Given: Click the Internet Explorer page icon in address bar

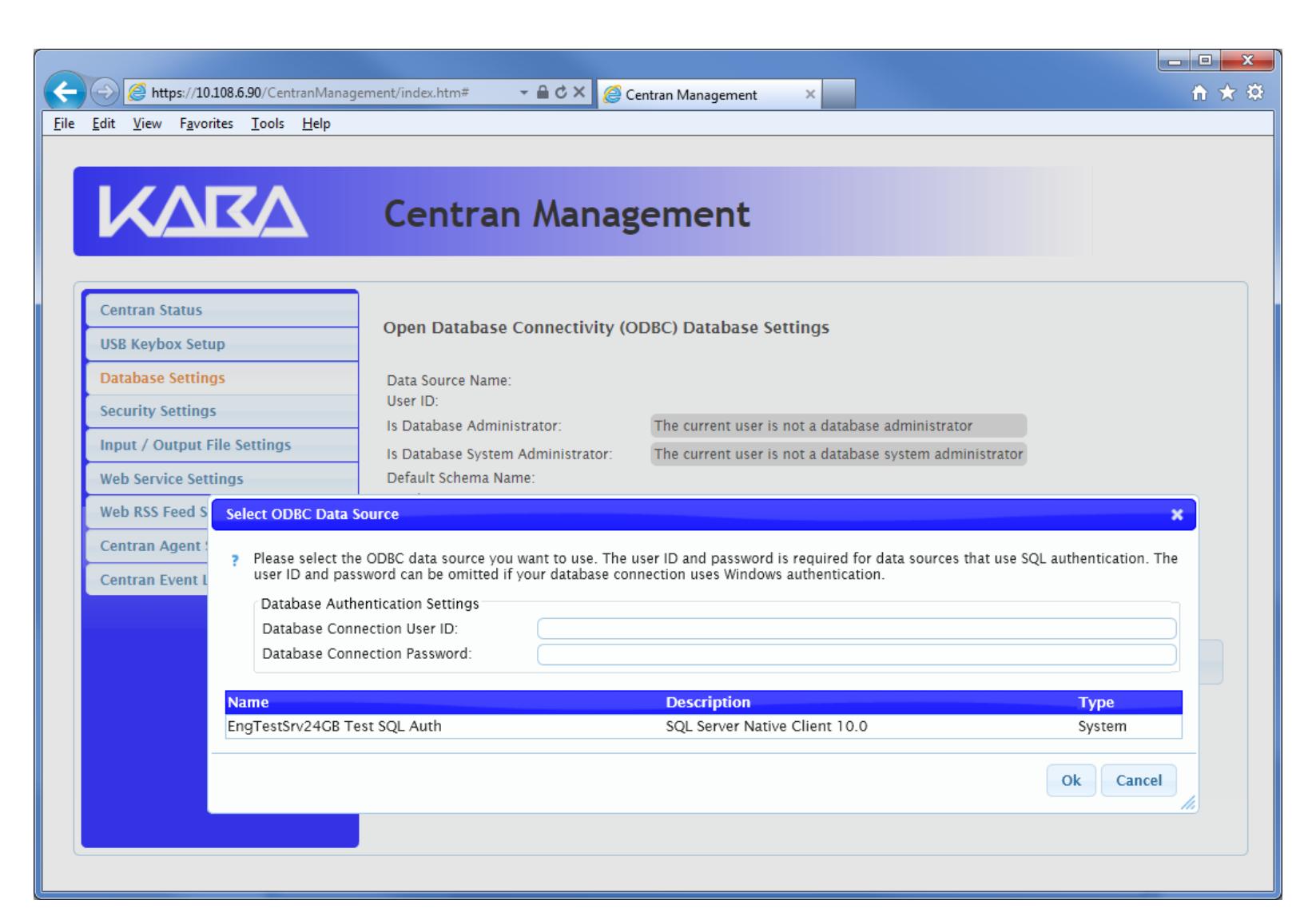Looking at the screenshot, I should point(139,93).
